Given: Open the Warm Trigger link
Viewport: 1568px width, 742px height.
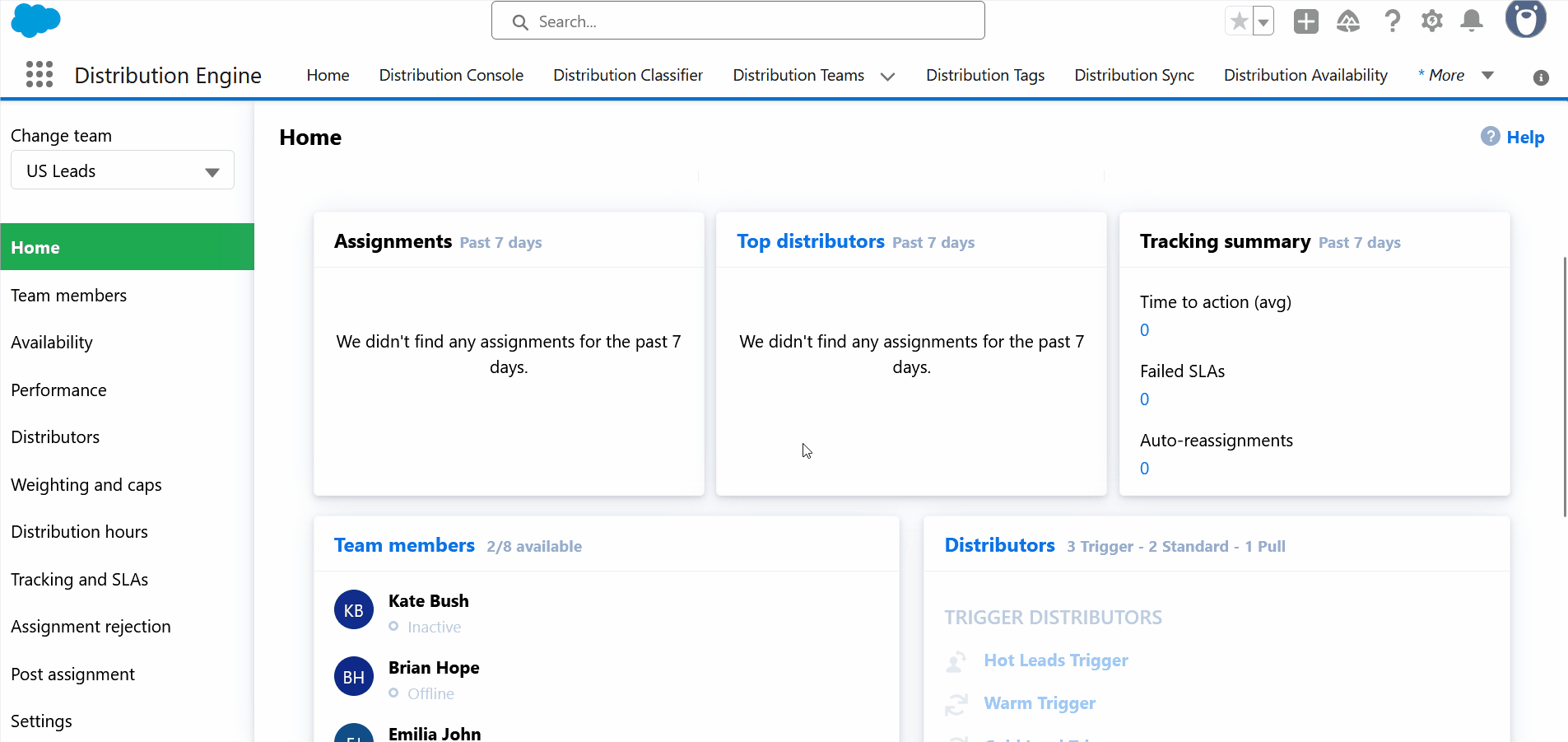Looking at the screenshot, I should pyautogui.click(x=1040, y=703).
